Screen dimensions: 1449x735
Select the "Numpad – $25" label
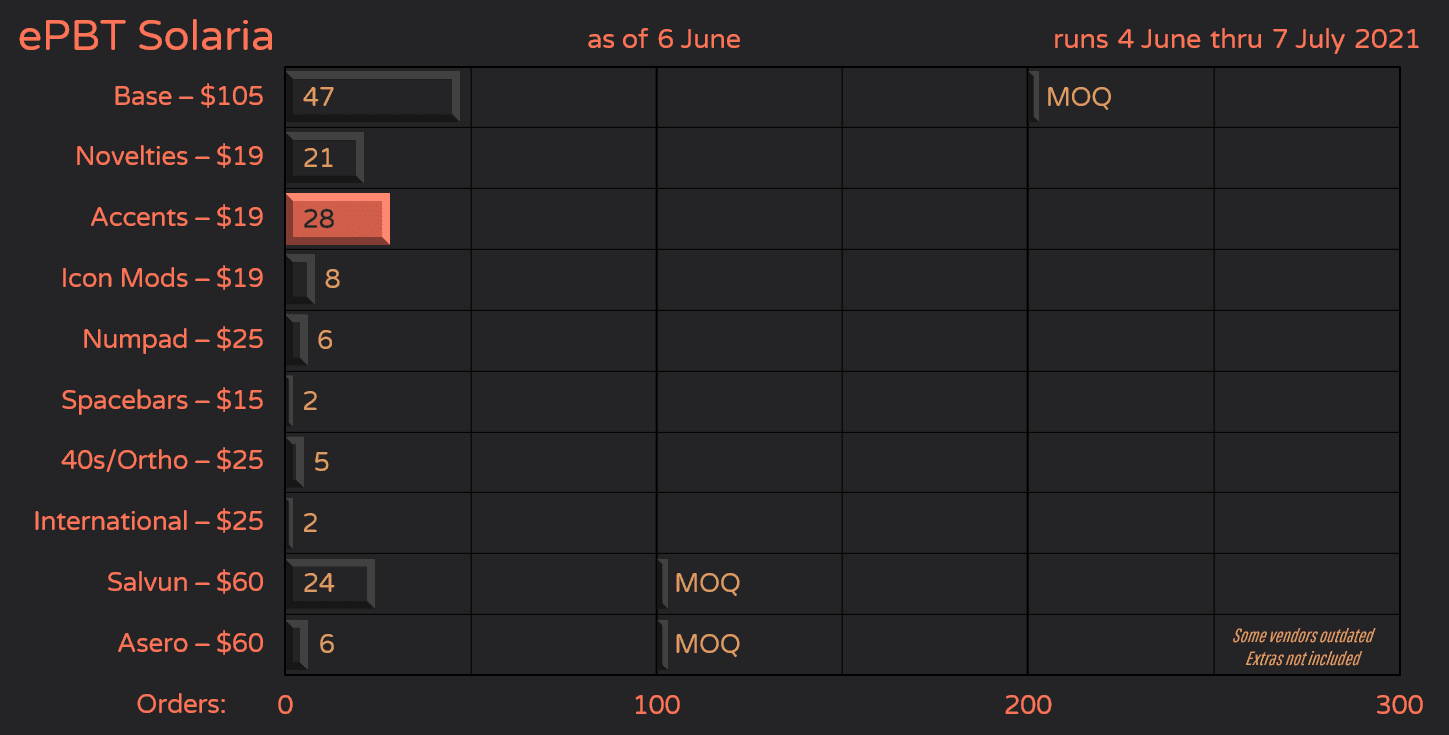[173, 340]
